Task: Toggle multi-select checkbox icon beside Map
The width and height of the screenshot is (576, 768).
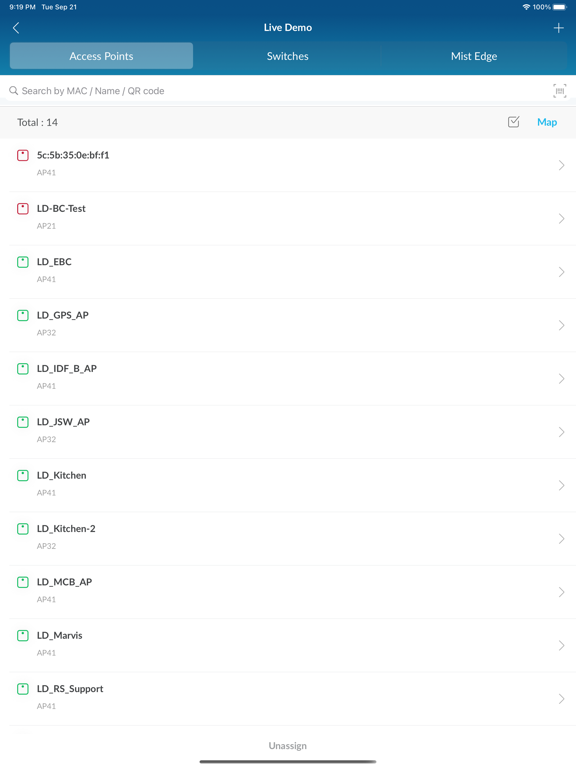Action: (513, 122)
